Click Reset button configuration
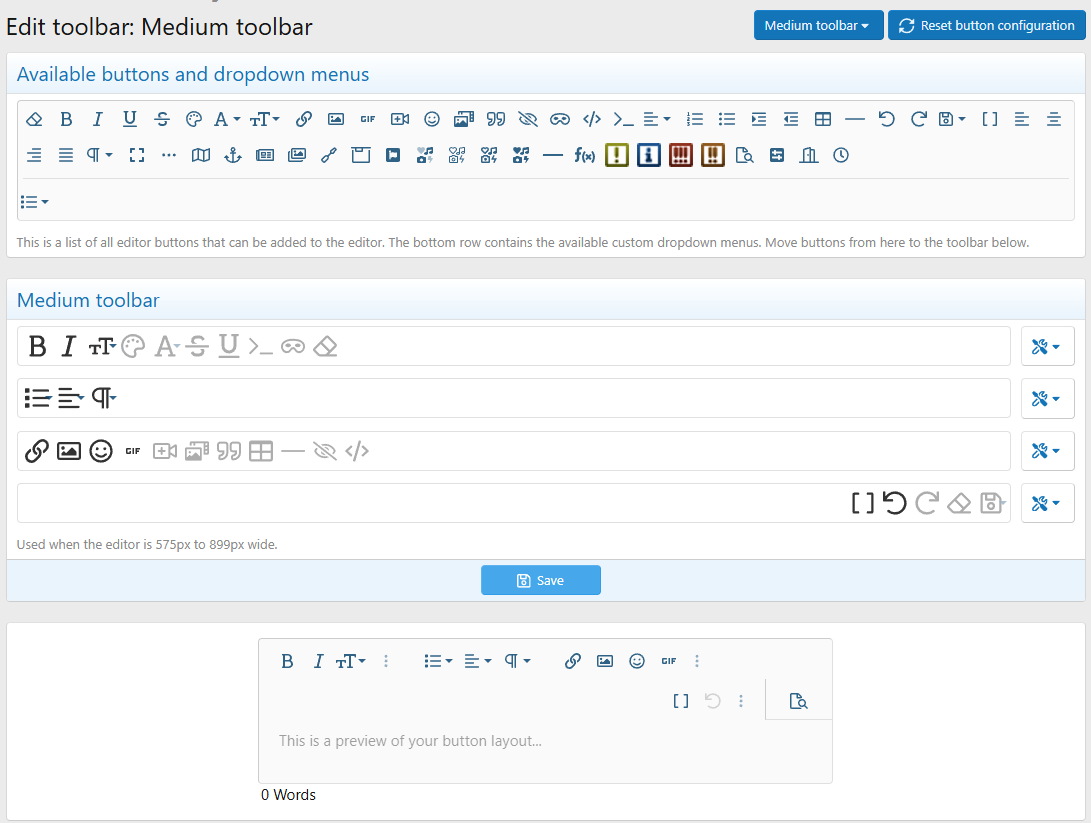The width and height of the screenshot is (1091, 823). pyautogui.click(x=987, y=25)
